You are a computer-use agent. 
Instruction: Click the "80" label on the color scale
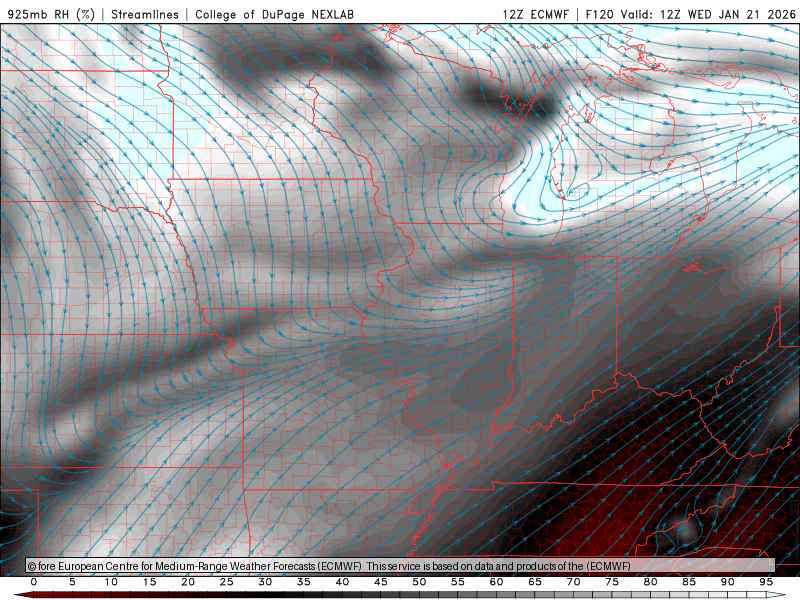651,582
